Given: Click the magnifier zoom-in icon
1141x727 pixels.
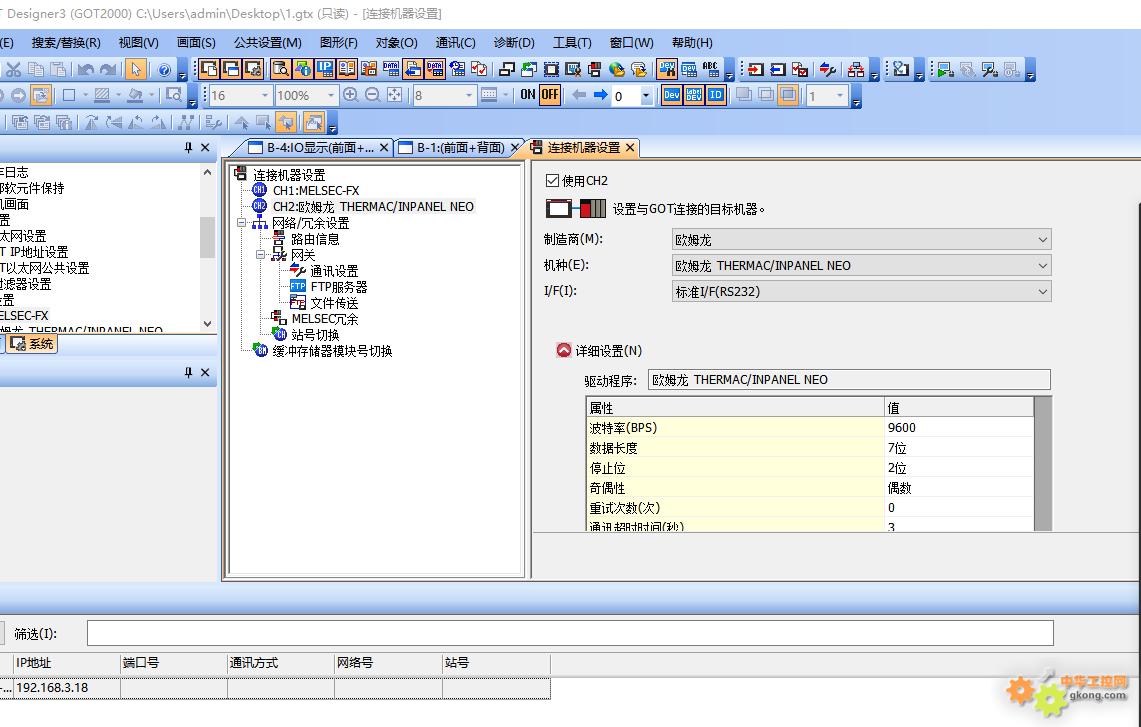Looking at the screenshot, I should pos(351,95).
